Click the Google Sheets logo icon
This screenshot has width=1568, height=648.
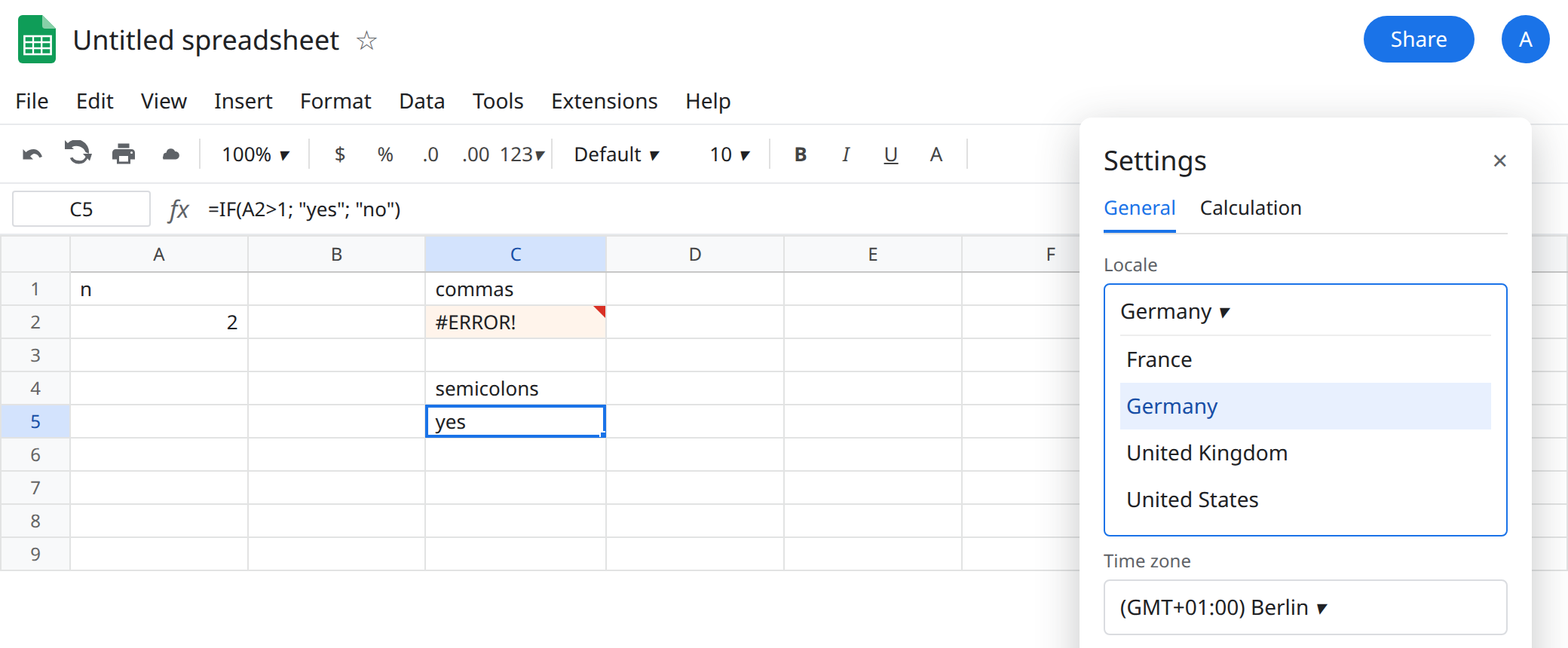pyautogui.click(x=37, y=39)
